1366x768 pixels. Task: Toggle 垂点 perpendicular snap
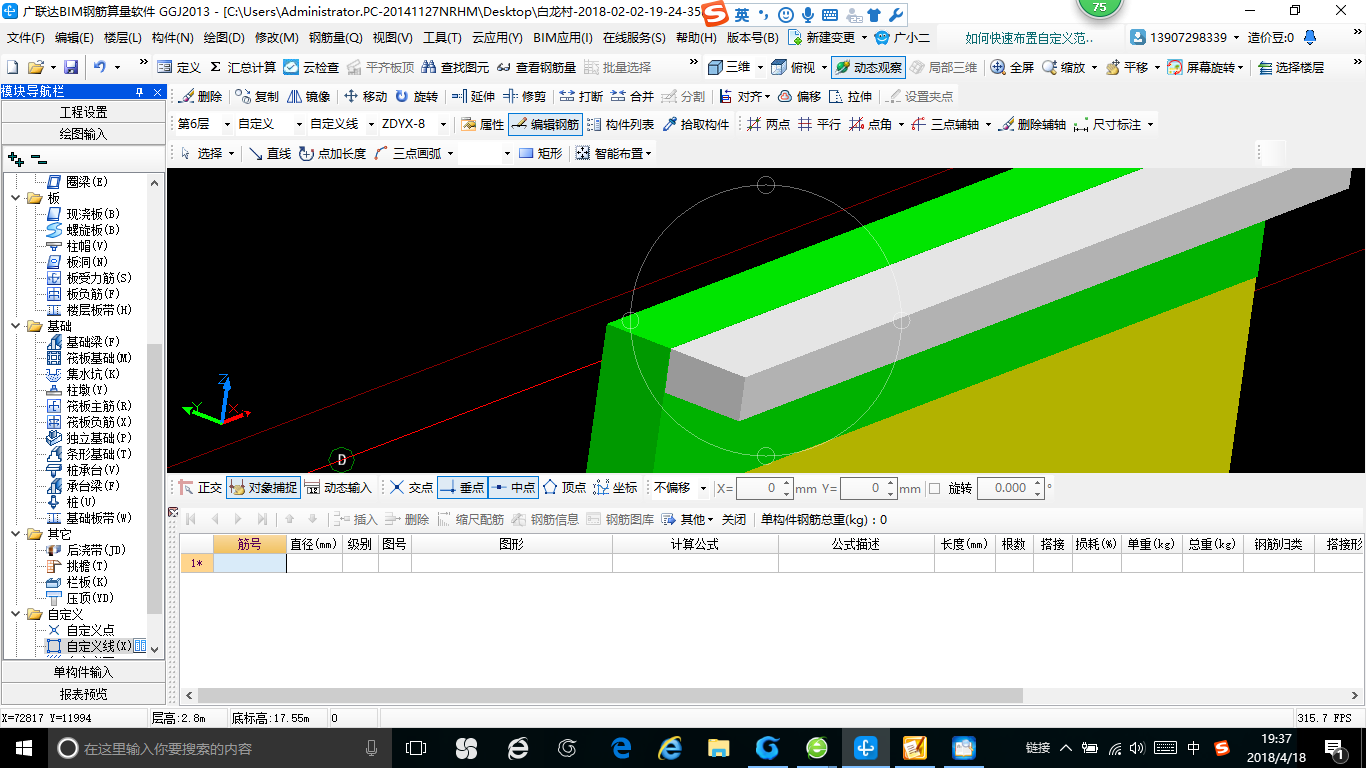462,488
